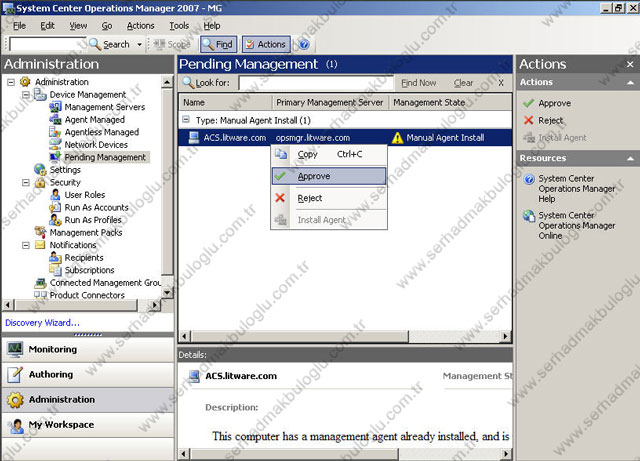Click the navigation tree down scroll arrow
The width and height of the screenshot is (640, 461).
167,293
